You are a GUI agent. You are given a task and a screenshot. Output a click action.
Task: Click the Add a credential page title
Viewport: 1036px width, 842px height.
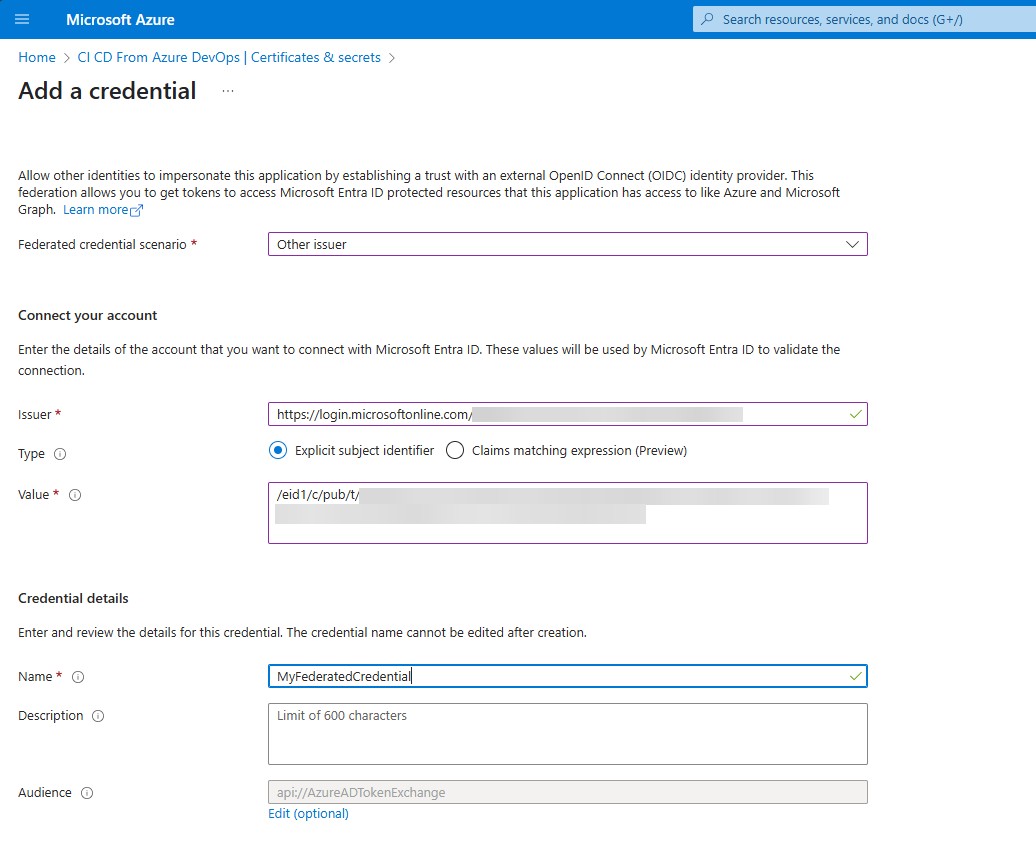coord(107,91)
